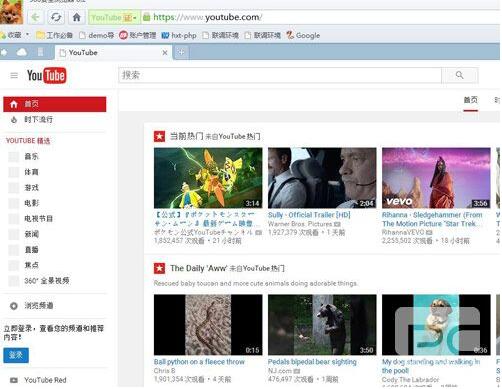Play the Pedals bipedal bear thumbnail
The width and height of the screenshot is (502, 389).
pos(322,325)
